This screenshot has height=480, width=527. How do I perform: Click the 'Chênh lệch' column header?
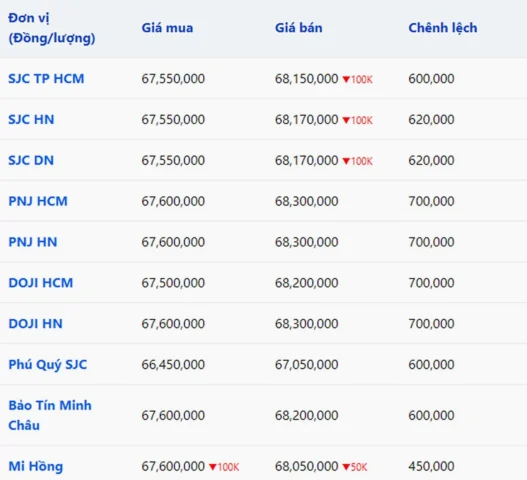443,28
